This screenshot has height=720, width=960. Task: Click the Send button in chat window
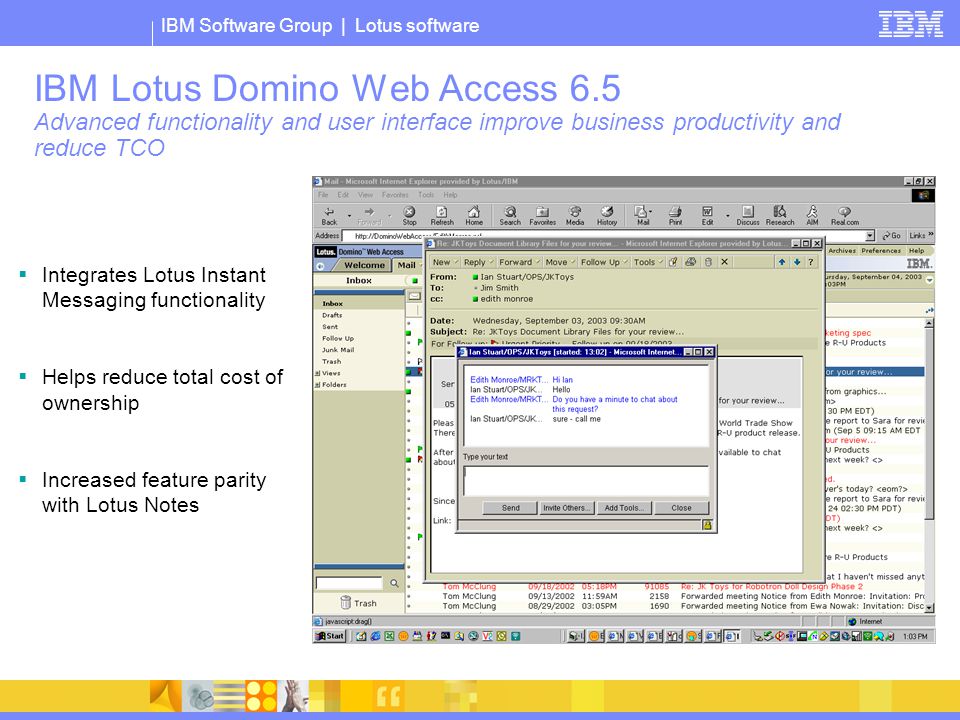point(510,508)
